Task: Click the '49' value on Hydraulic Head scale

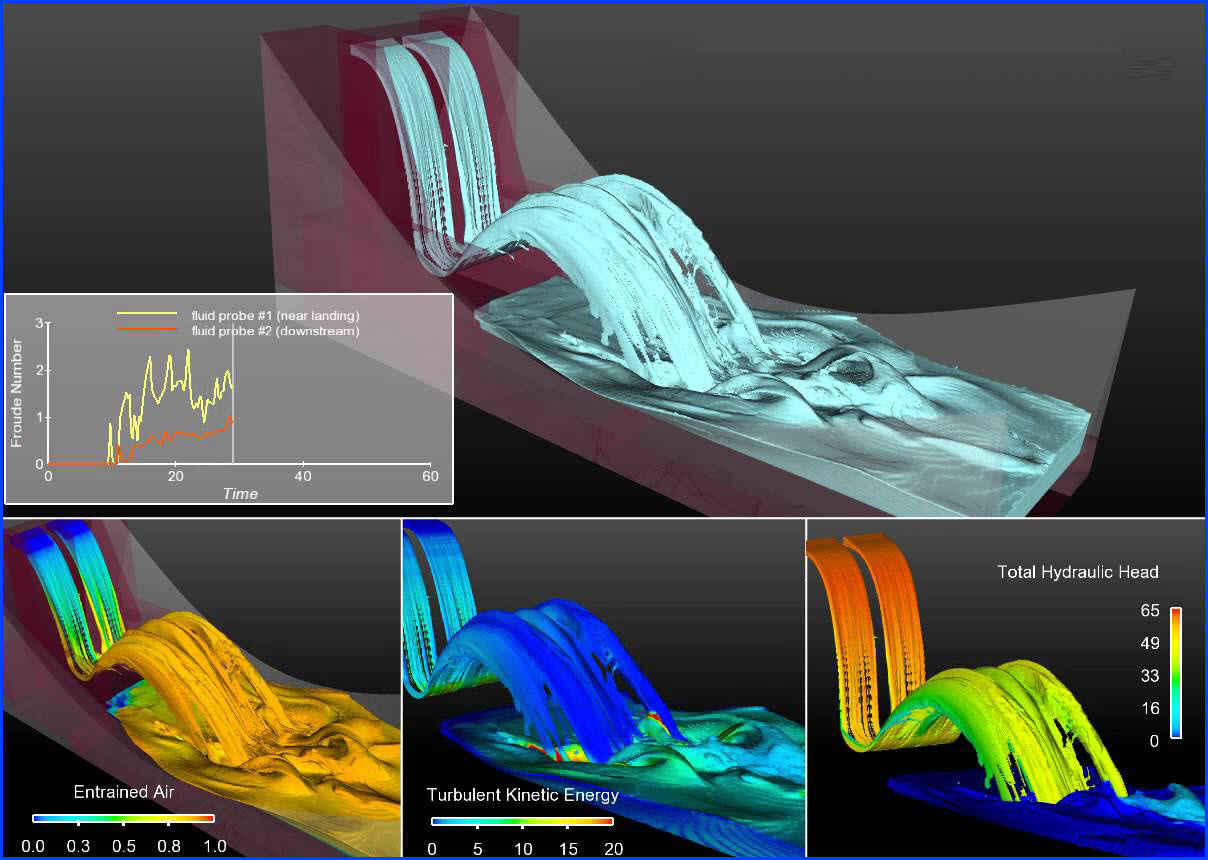Action: click(x=1150, y=643)
